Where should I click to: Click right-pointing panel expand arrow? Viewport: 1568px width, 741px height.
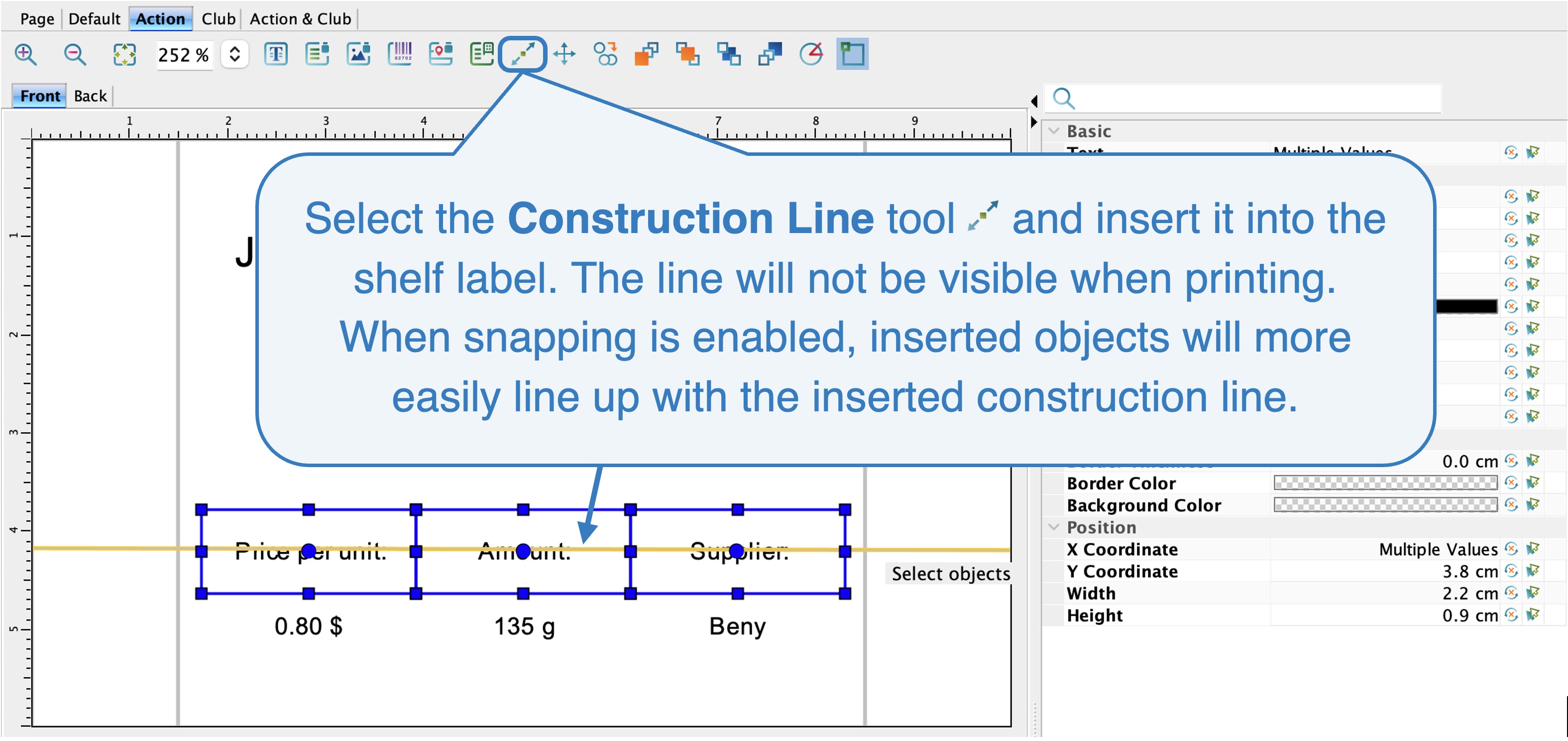point(1033,123)
